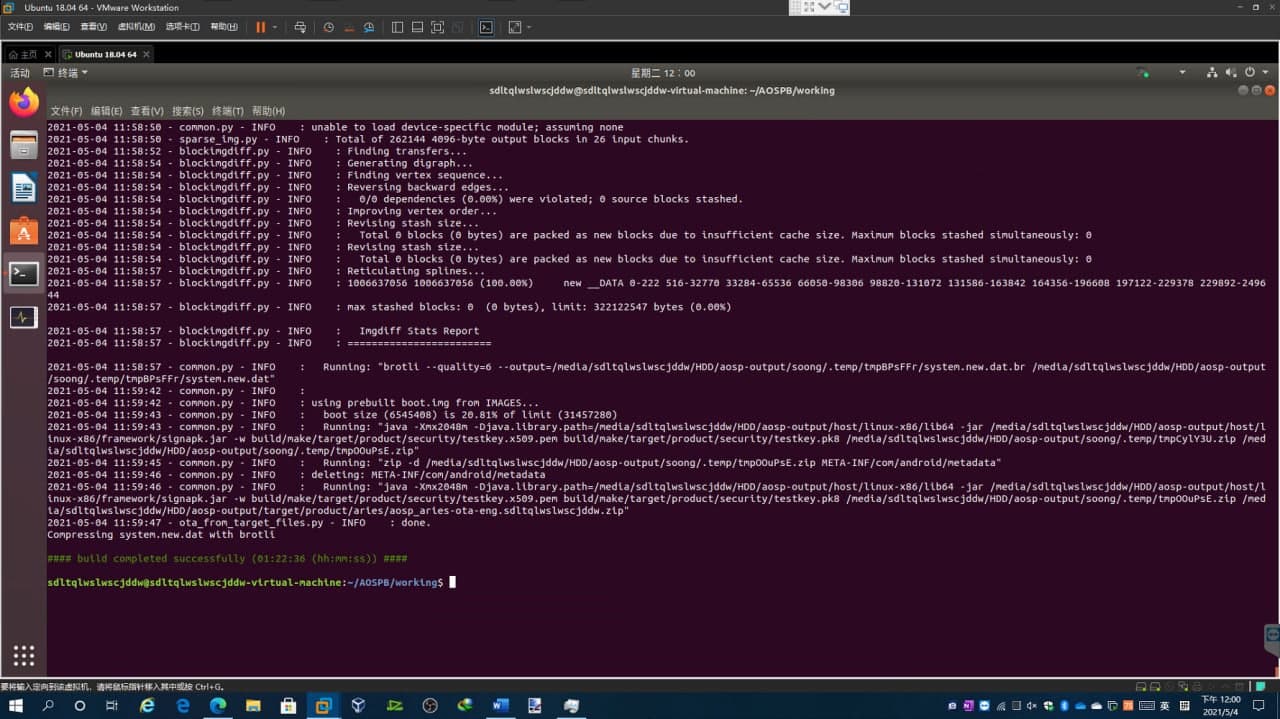Open terminal 帮助(H) menu
Screen dimensions: 1280x719
tap(268, 111)
